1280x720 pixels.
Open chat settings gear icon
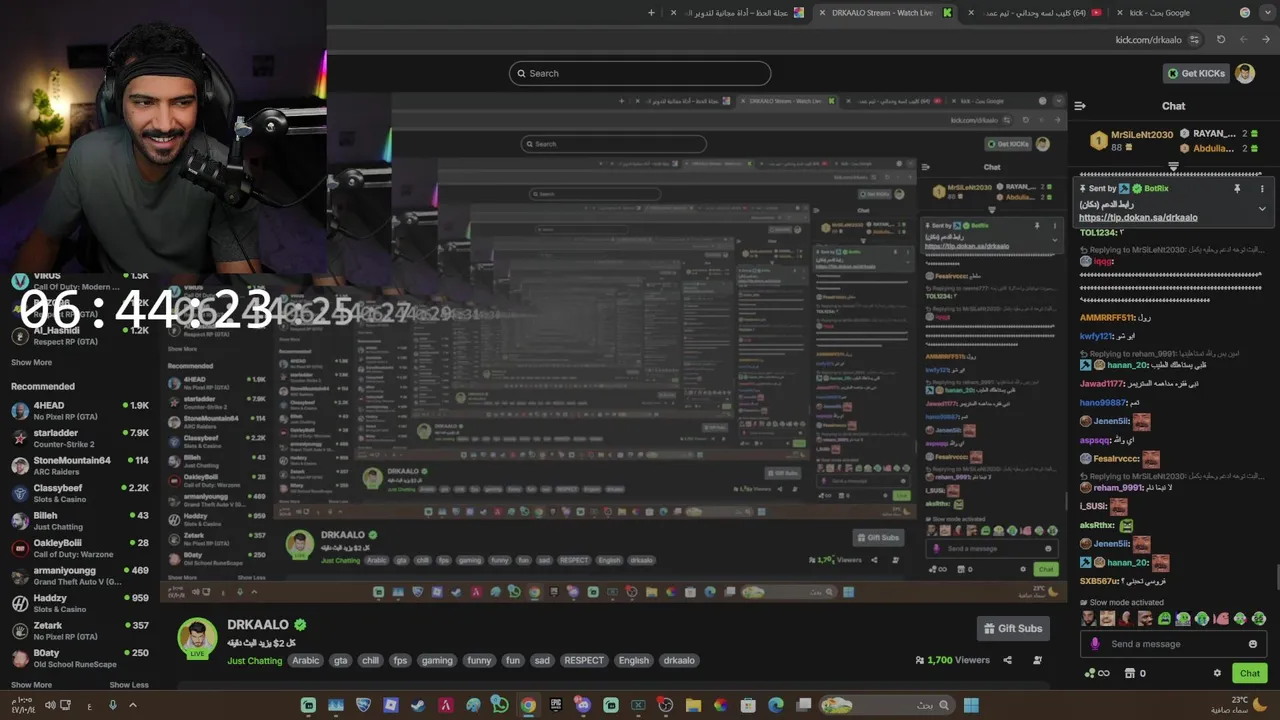pyautogui.click(x=1217, y=673)
